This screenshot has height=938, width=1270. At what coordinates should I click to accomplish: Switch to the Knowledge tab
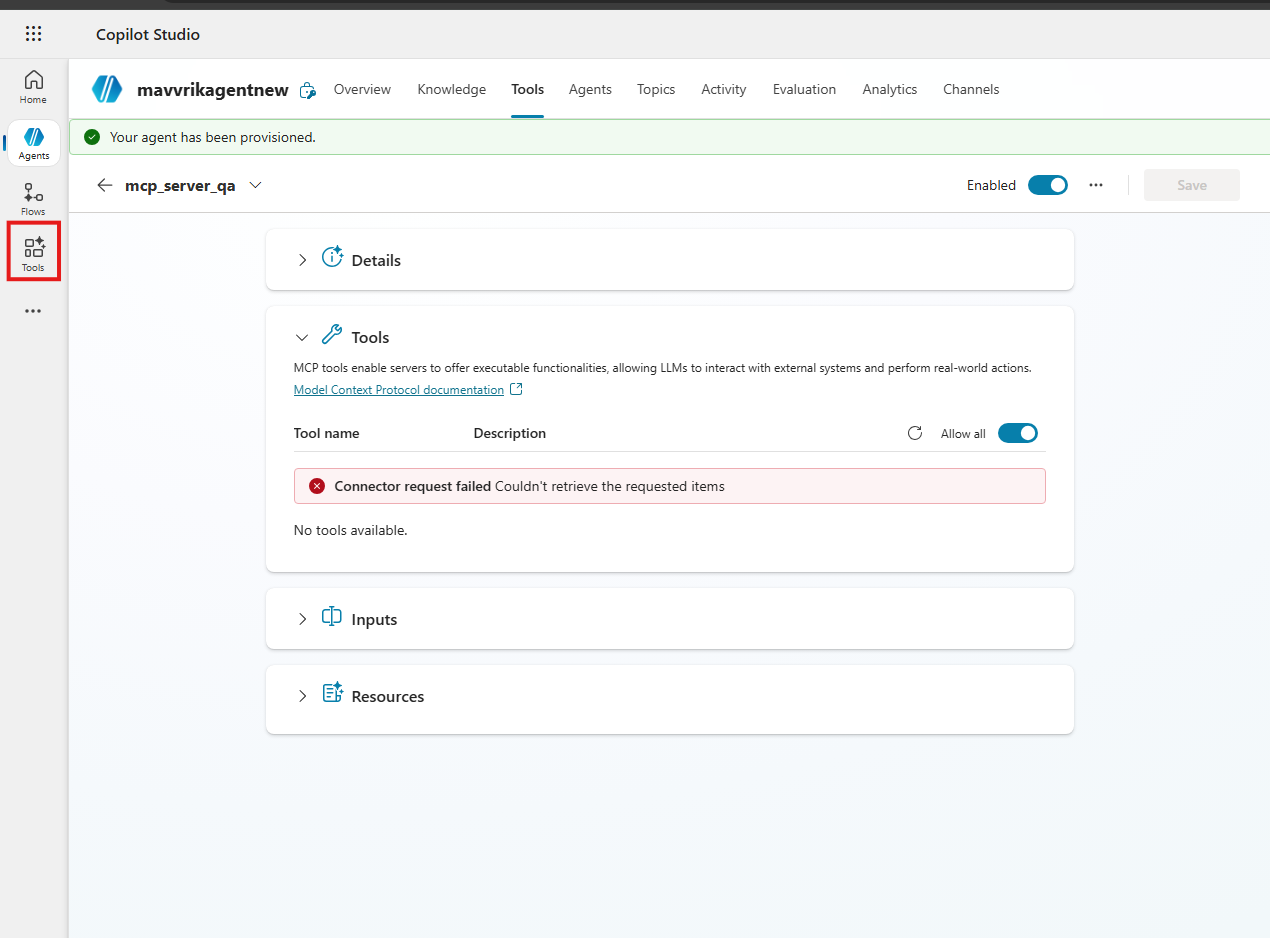[x=451, y=89]
